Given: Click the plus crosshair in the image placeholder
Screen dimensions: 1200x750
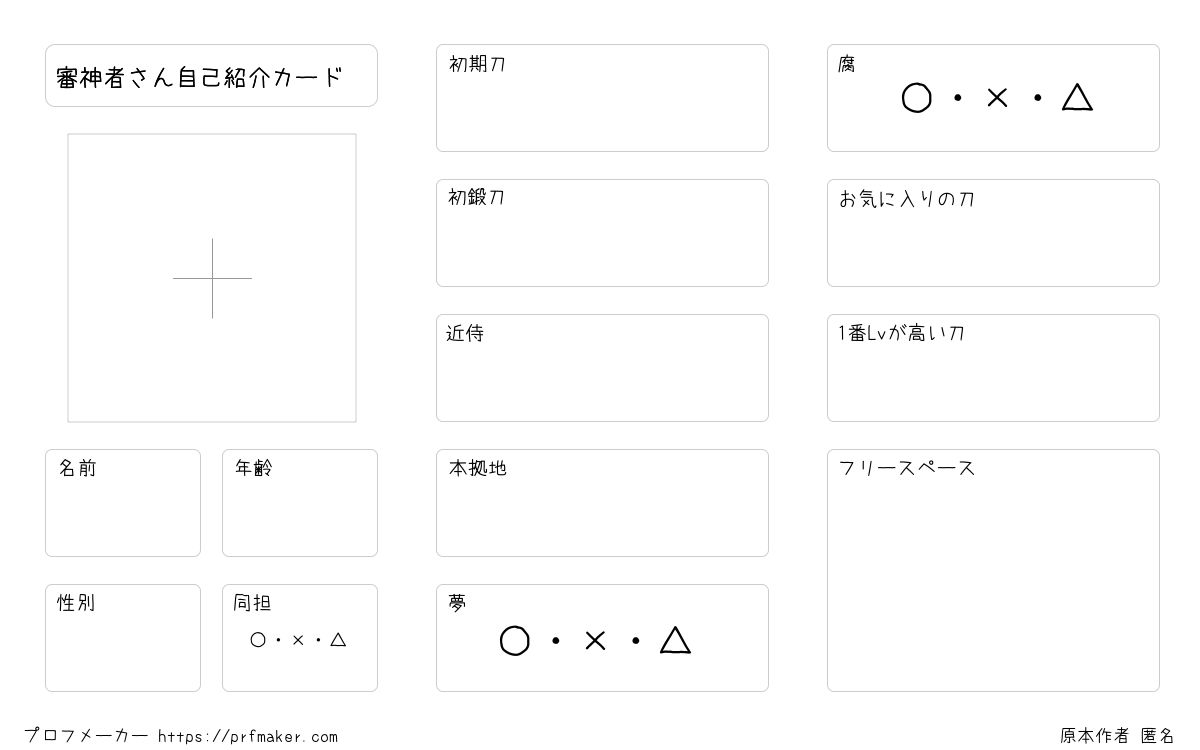Looking at the screenshot, I should point(212,278).
